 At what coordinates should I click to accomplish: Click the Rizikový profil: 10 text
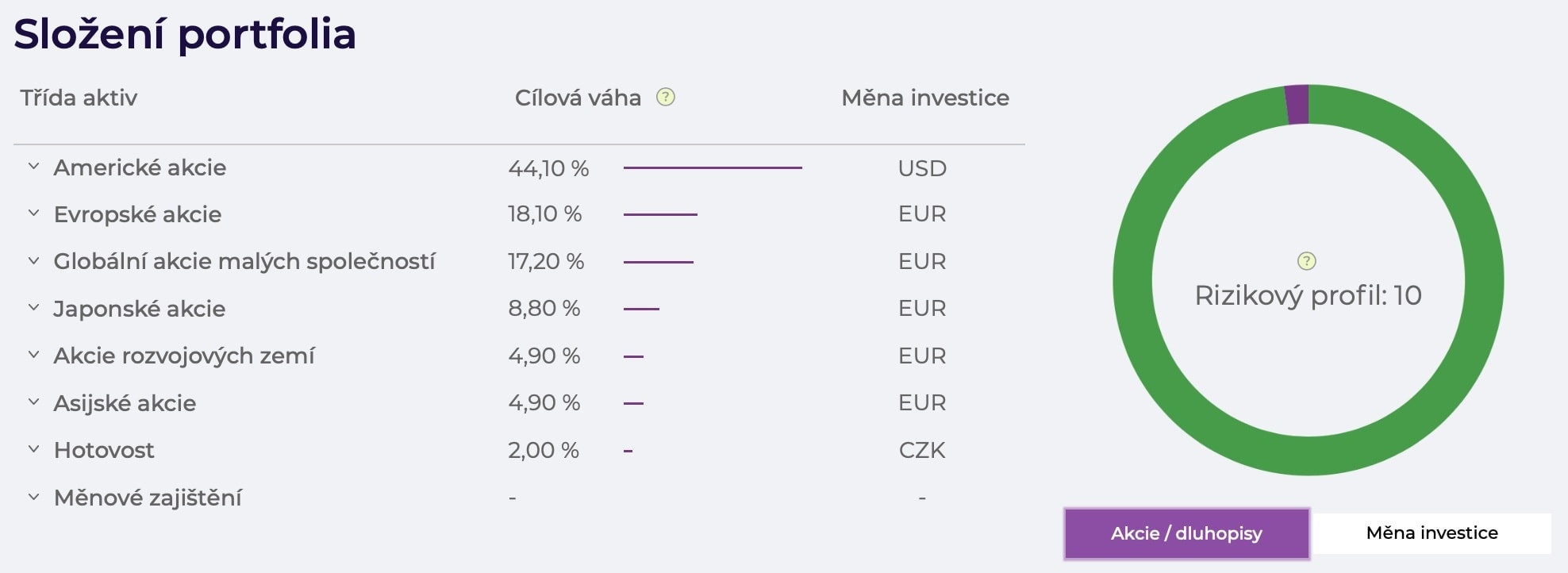tap(1308, 295)
